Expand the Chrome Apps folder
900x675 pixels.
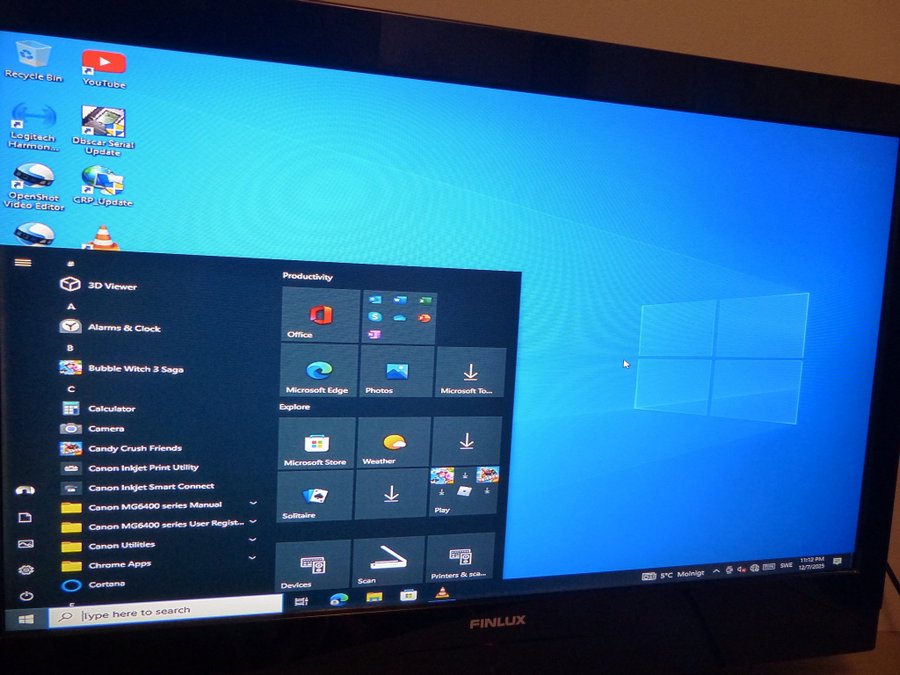click(x=253, y=560)
